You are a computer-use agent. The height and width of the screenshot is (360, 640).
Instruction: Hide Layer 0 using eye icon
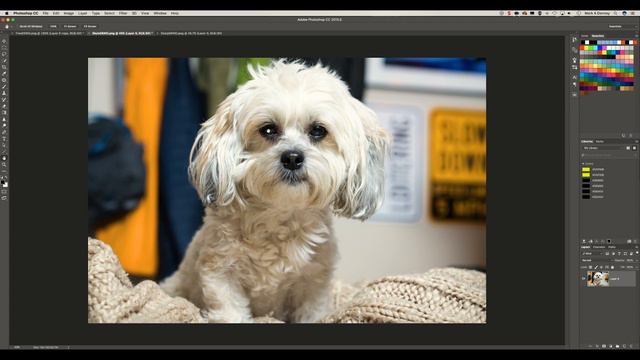point(583,279)
